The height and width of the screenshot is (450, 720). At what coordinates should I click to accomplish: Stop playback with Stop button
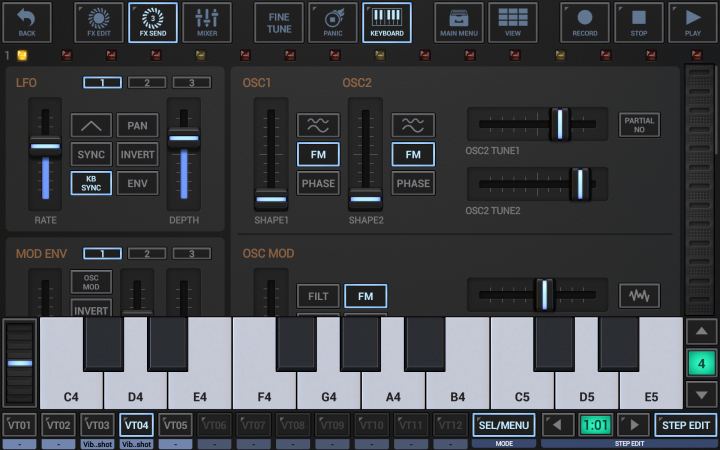(x=639, y=22)
